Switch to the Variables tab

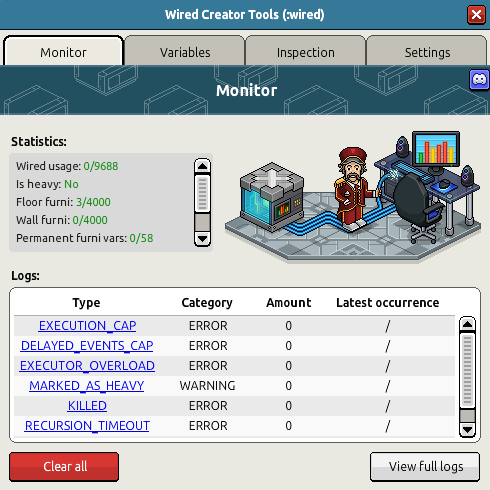click(x=185, y=52)
